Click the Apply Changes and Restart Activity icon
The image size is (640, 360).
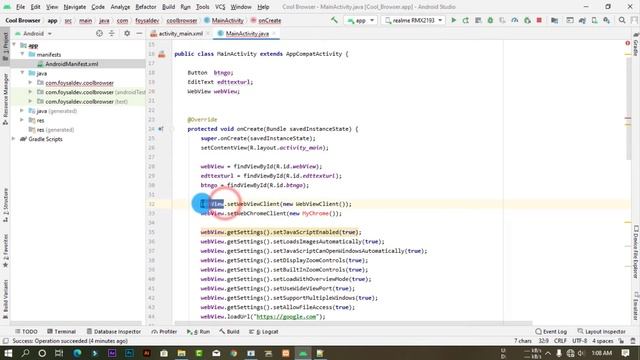click(x=466, y=20)
